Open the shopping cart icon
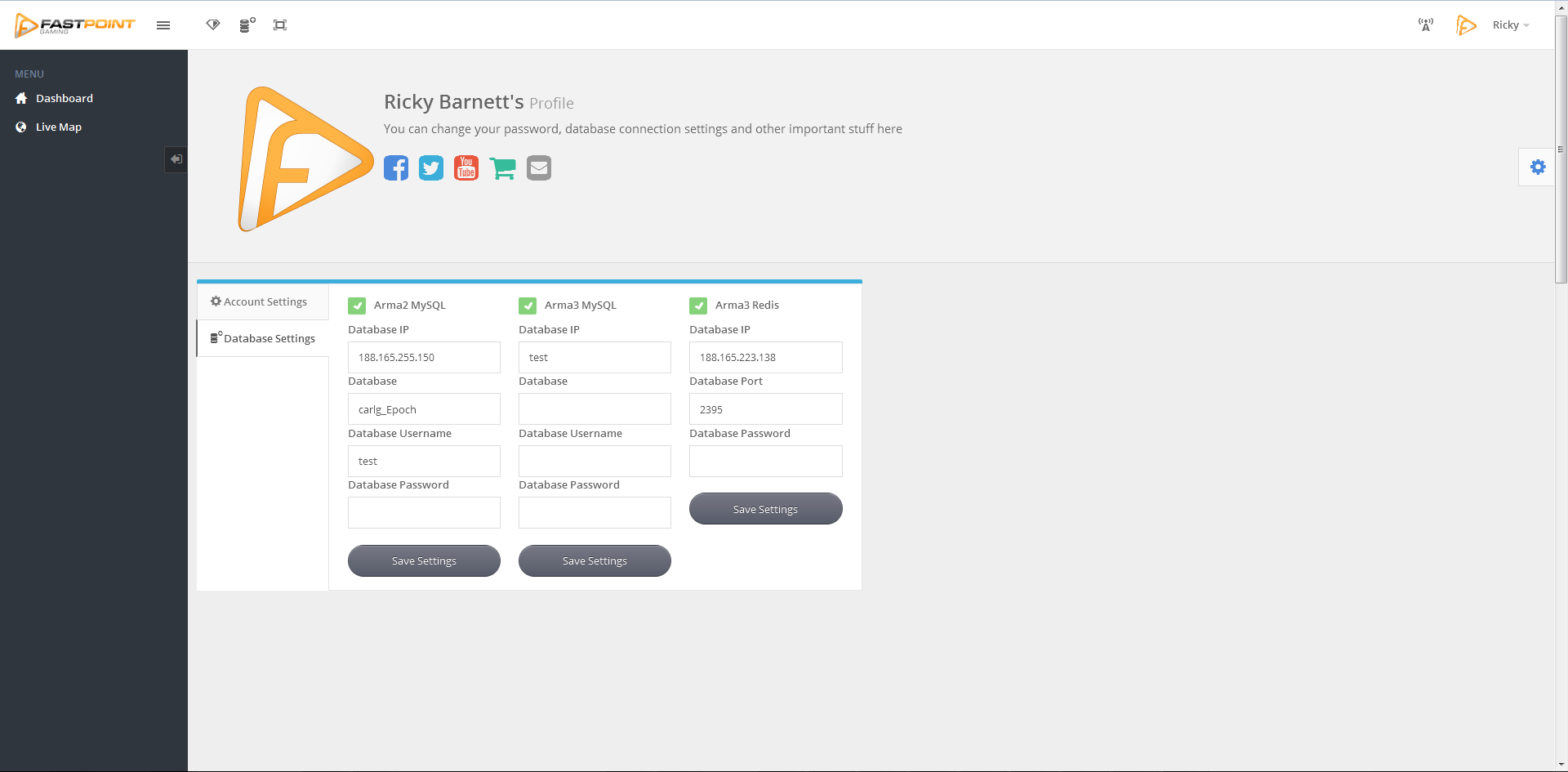 pyautogui.click(x=502, y=168)
